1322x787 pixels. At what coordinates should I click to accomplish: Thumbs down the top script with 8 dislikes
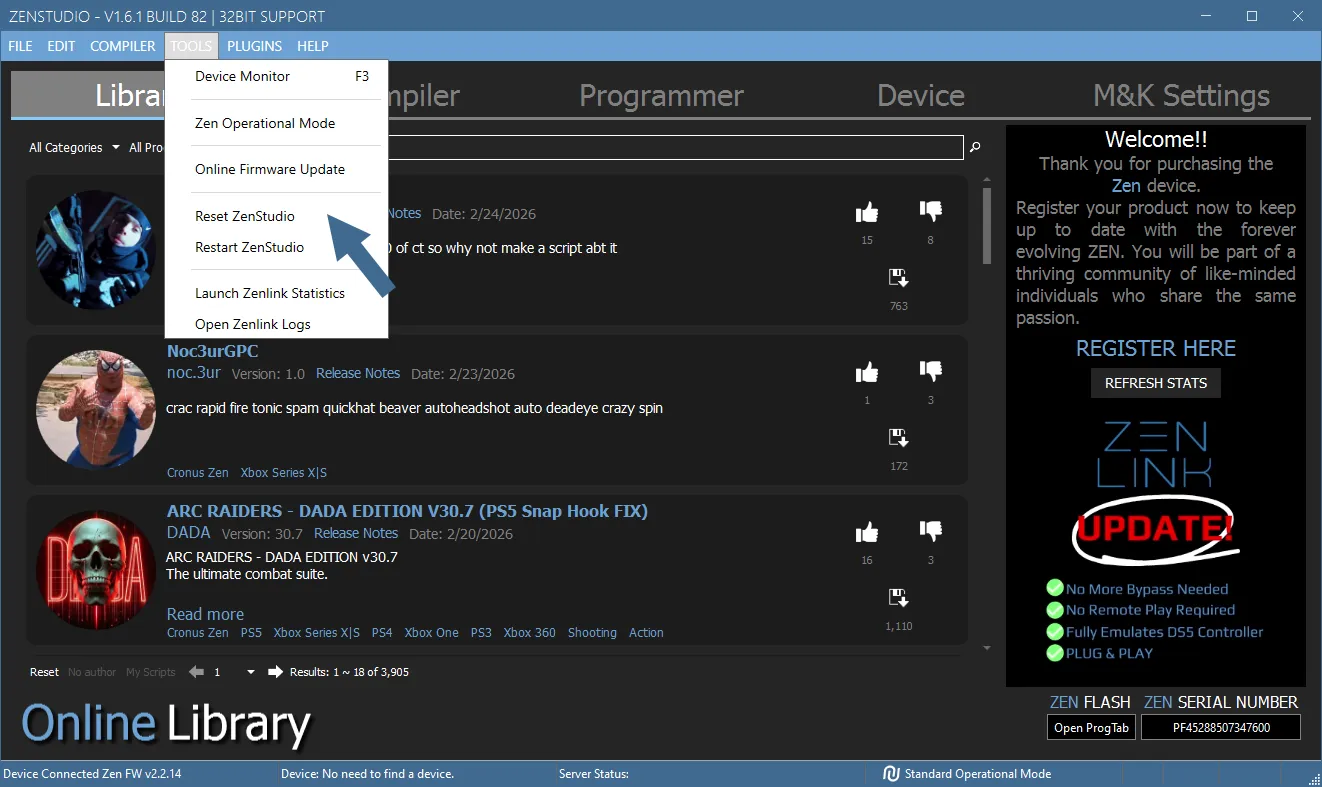[931, 211]
